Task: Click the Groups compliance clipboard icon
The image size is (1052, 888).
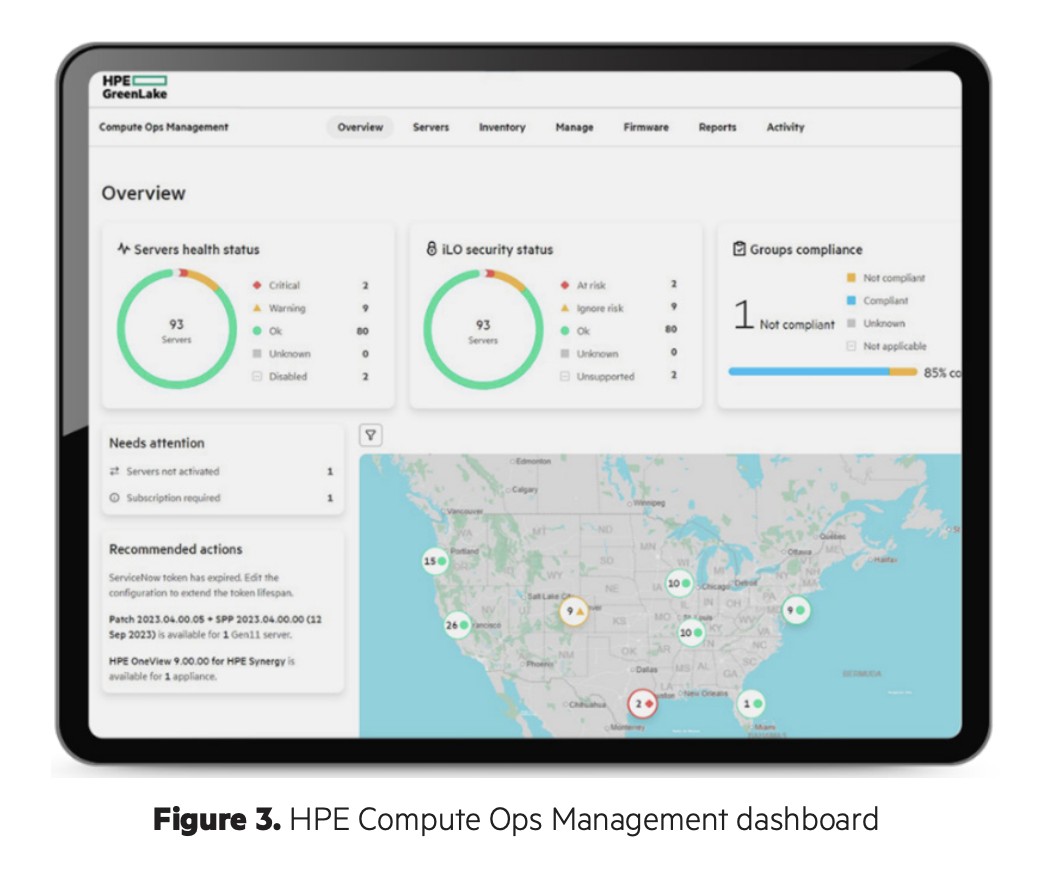Action: (x=739, y=249)
